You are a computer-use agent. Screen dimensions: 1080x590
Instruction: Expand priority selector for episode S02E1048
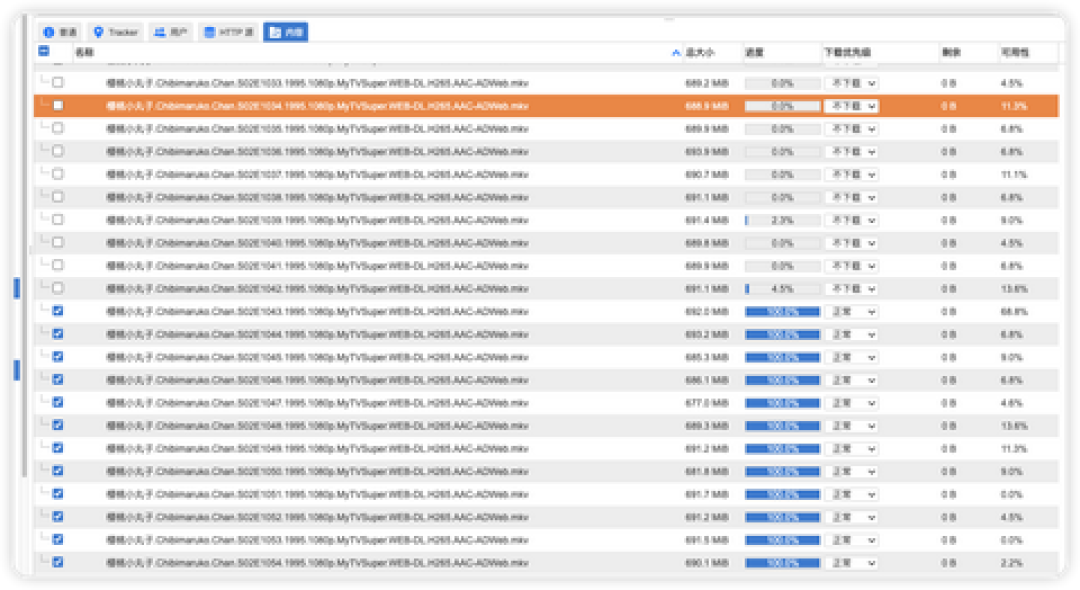tap(851, 426)
